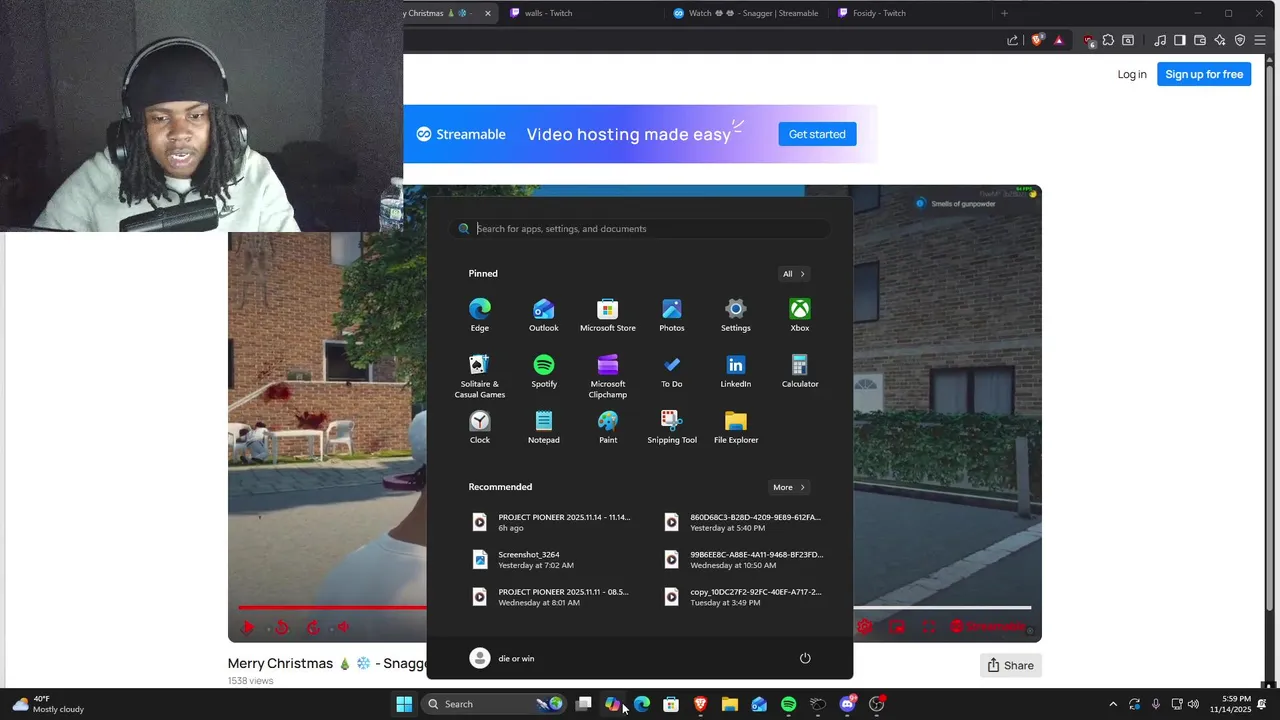
Task: Open a new browser tab
Action: click(1004, 13)
